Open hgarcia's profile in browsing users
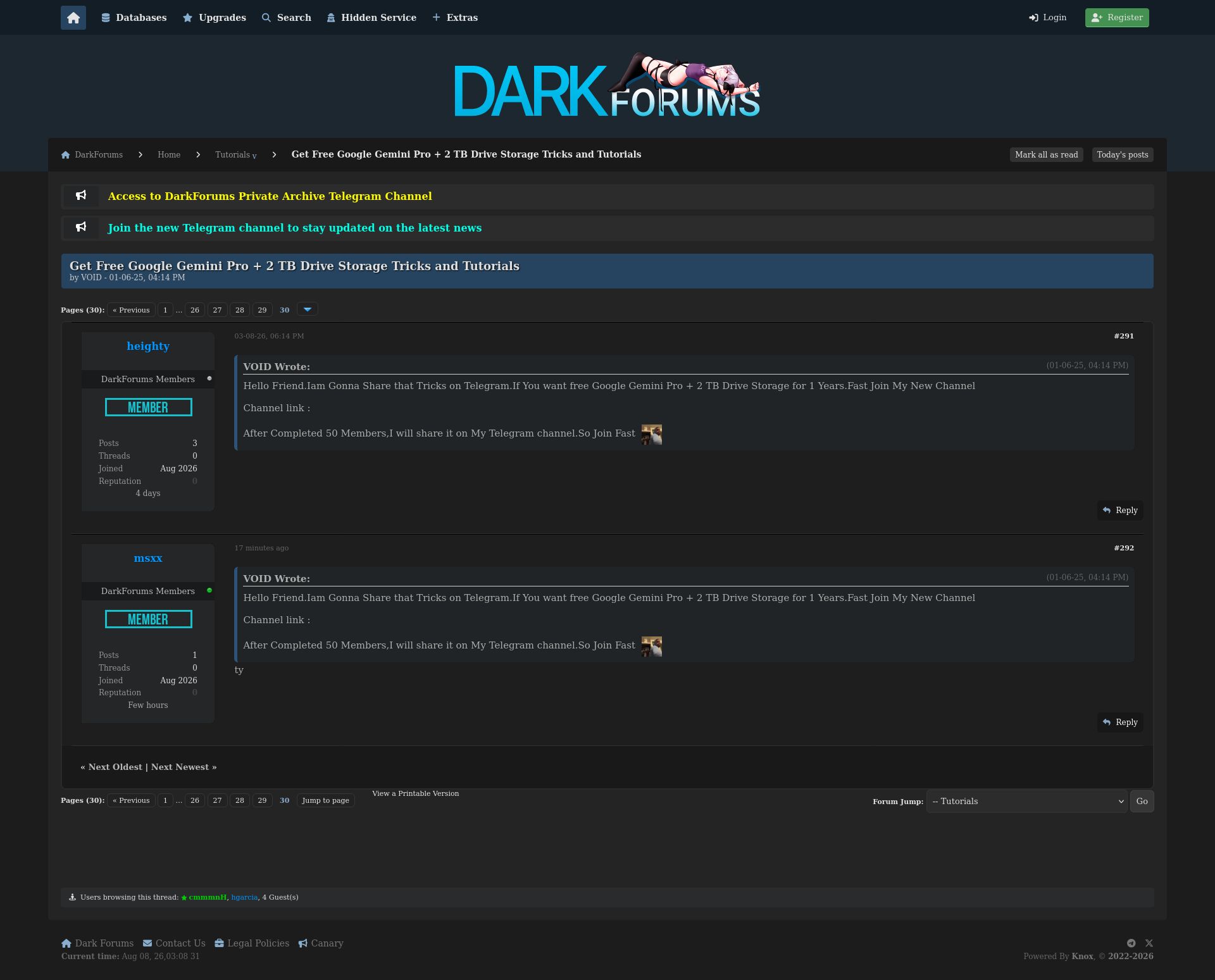 [x=244, y=897]
